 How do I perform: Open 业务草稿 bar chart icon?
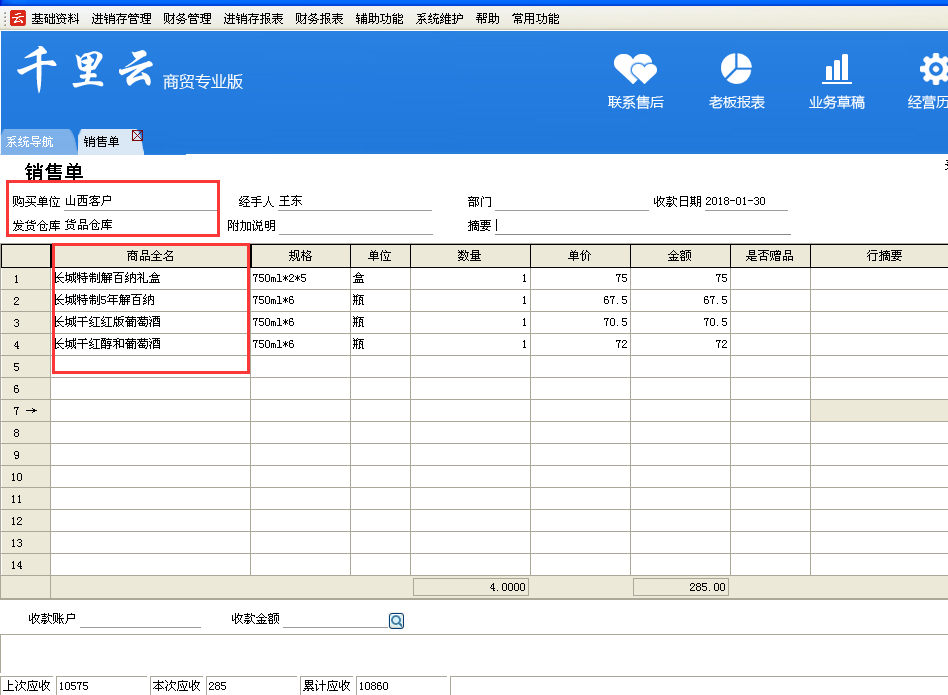836,70
